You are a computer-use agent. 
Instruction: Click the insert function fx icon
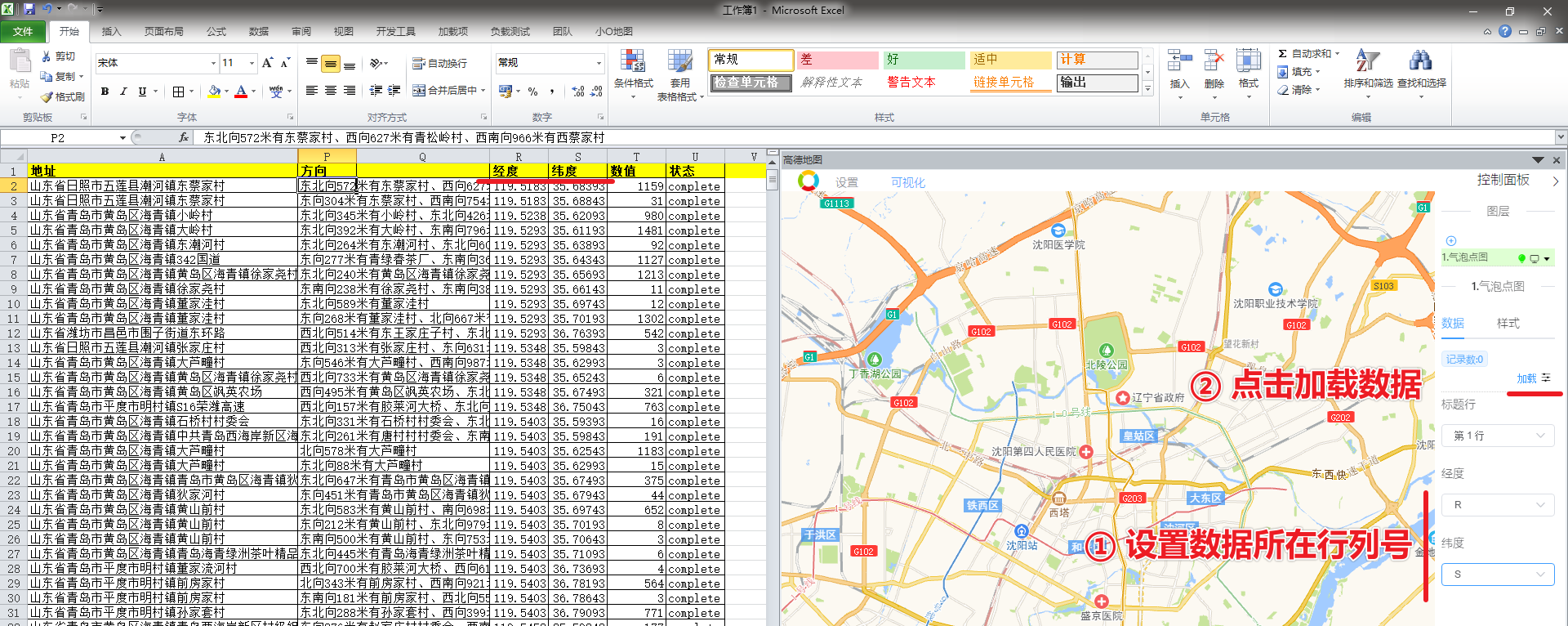click(184, 138)
